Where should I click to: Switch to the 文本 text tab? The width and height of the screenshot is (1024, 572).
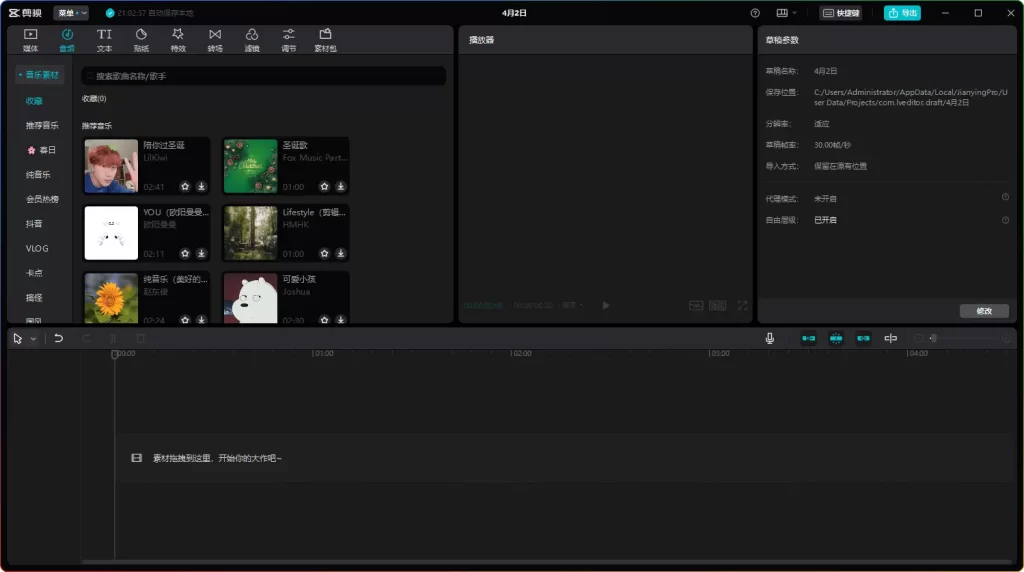point(104,40)
